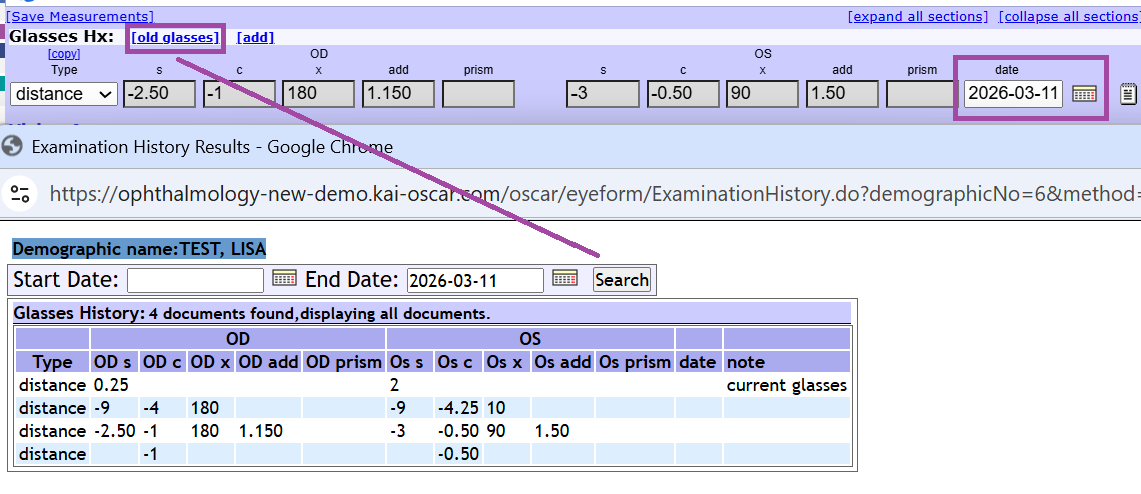Click OD c field showing -1
The width and height of the screenshot is (1141, 494).
(239, 94)
